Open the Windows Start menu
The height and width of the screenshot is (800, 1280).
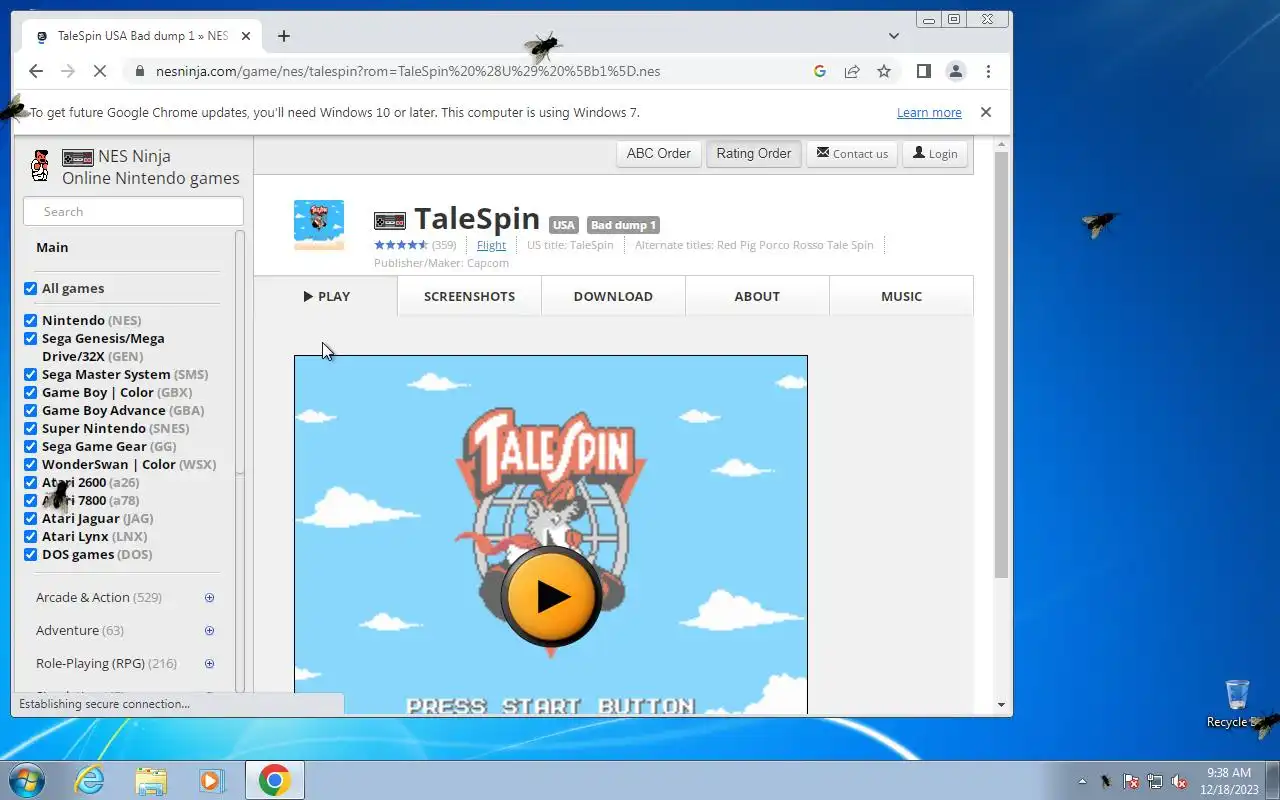(26, 780)
